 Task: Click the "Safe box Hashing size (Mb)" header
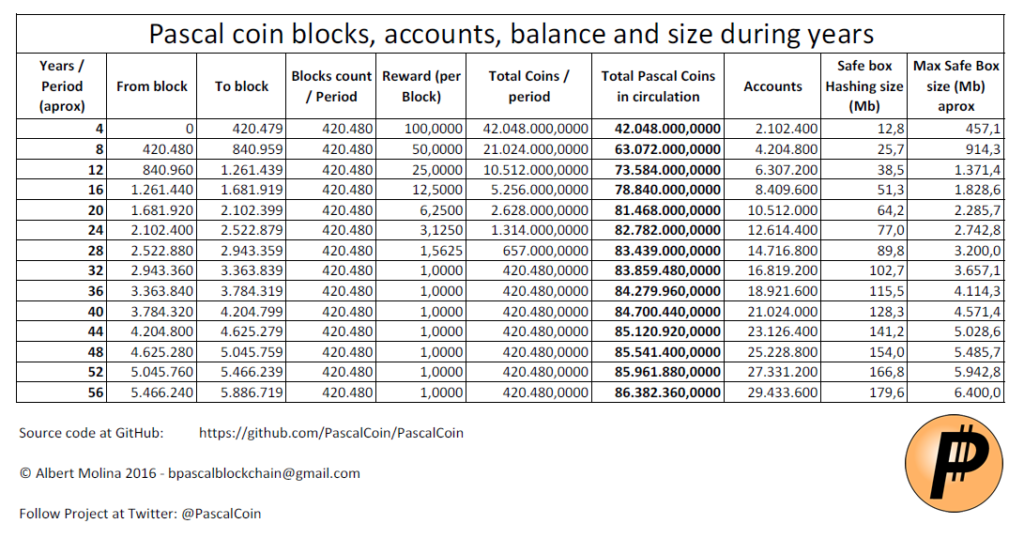(864, 86)
